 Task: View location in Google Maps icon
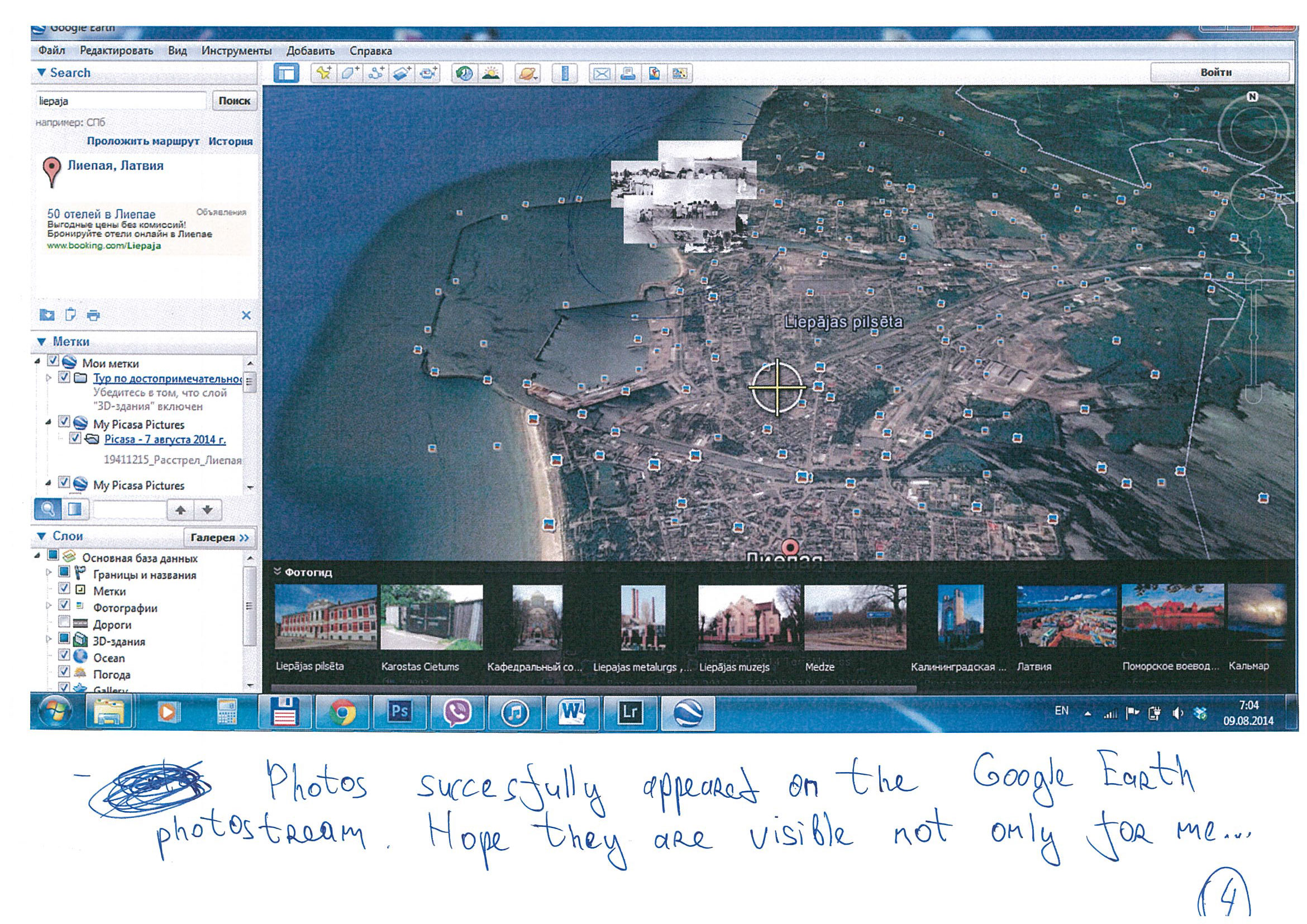655,73
